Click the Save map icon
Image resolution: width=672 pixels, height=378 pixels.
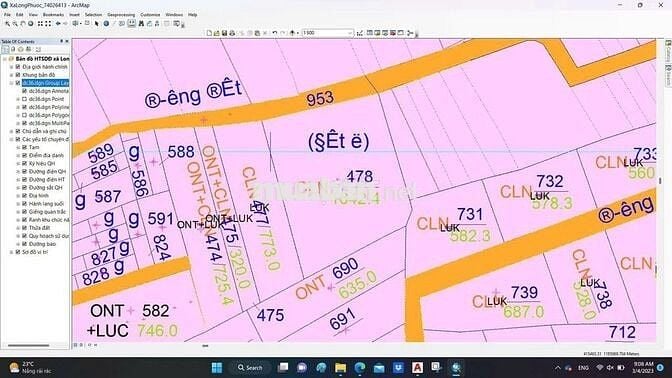click(224, 33)
